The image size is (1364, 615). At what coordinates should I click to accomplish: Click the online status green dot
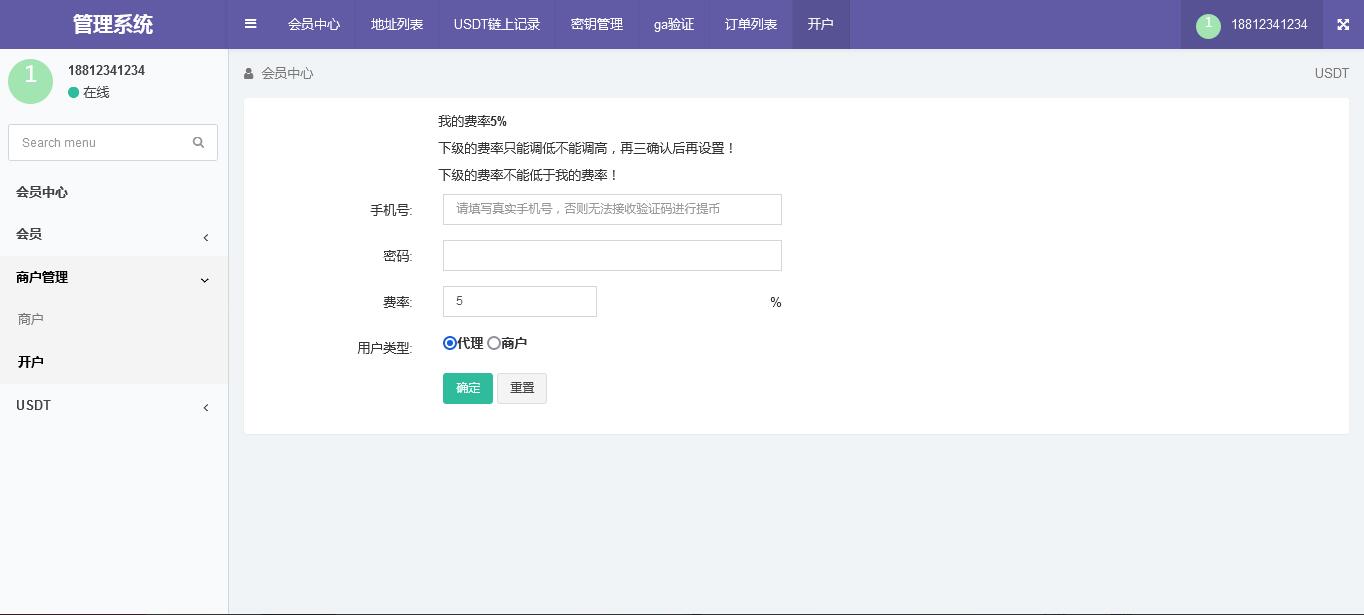tap(74, 92)
